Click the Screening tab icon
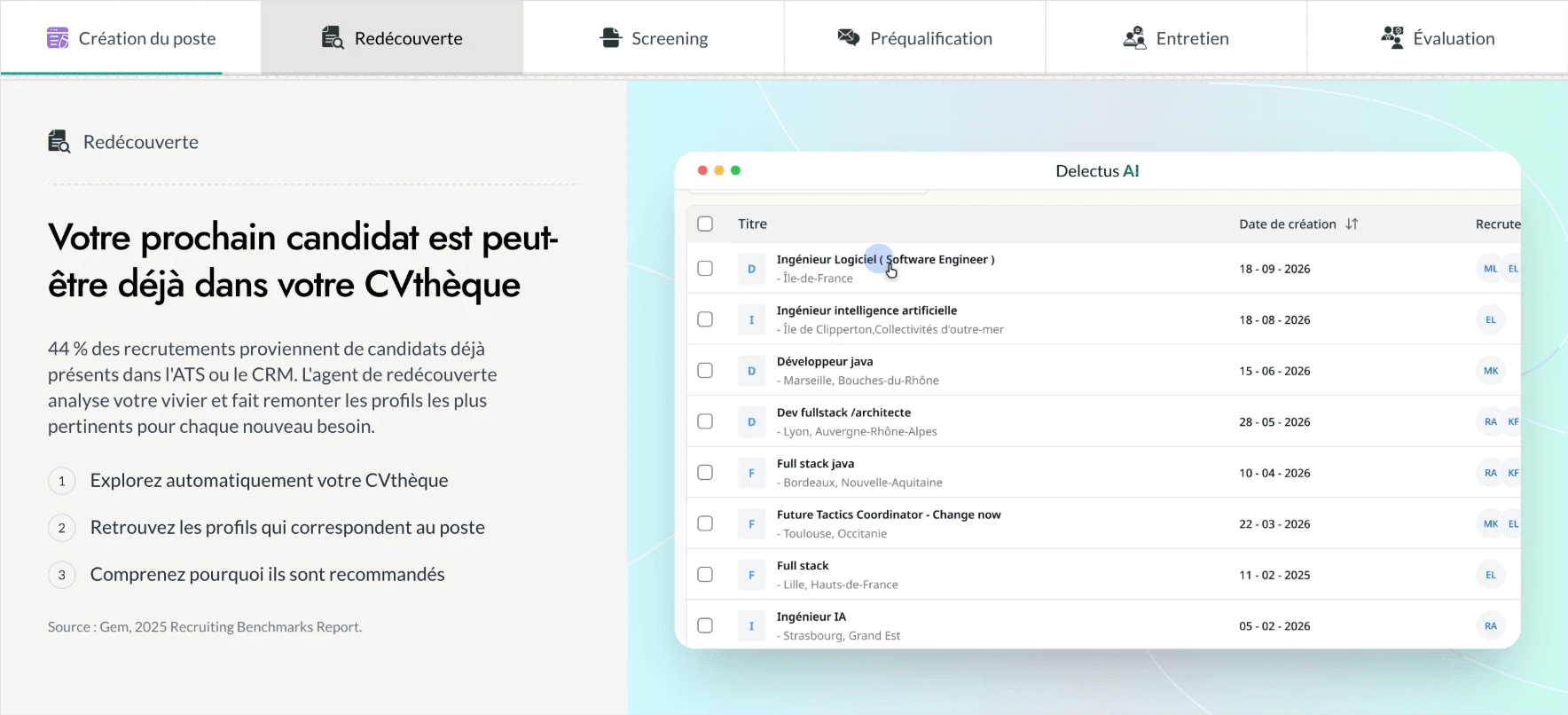Image resolution: width=1568 pixels, height=715 pixels. click(611, 38)
